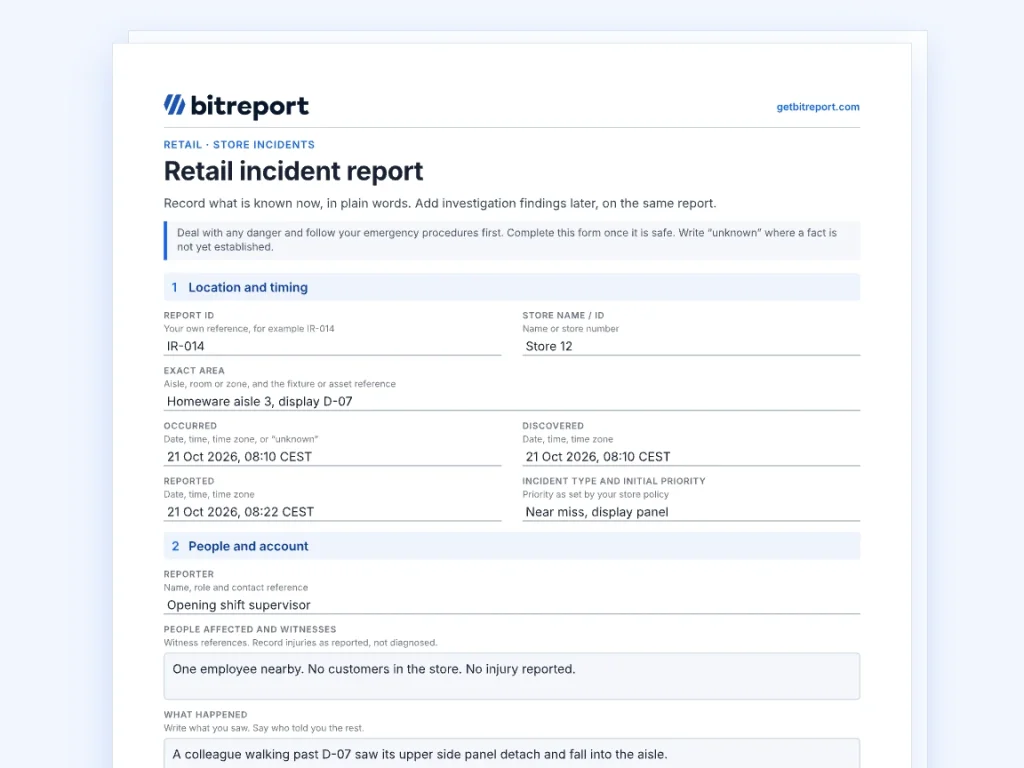Open the getbitreport.com link
The height and width of the screenshot is (768, 1024).
pyautogui.click(x=818, y=107)
